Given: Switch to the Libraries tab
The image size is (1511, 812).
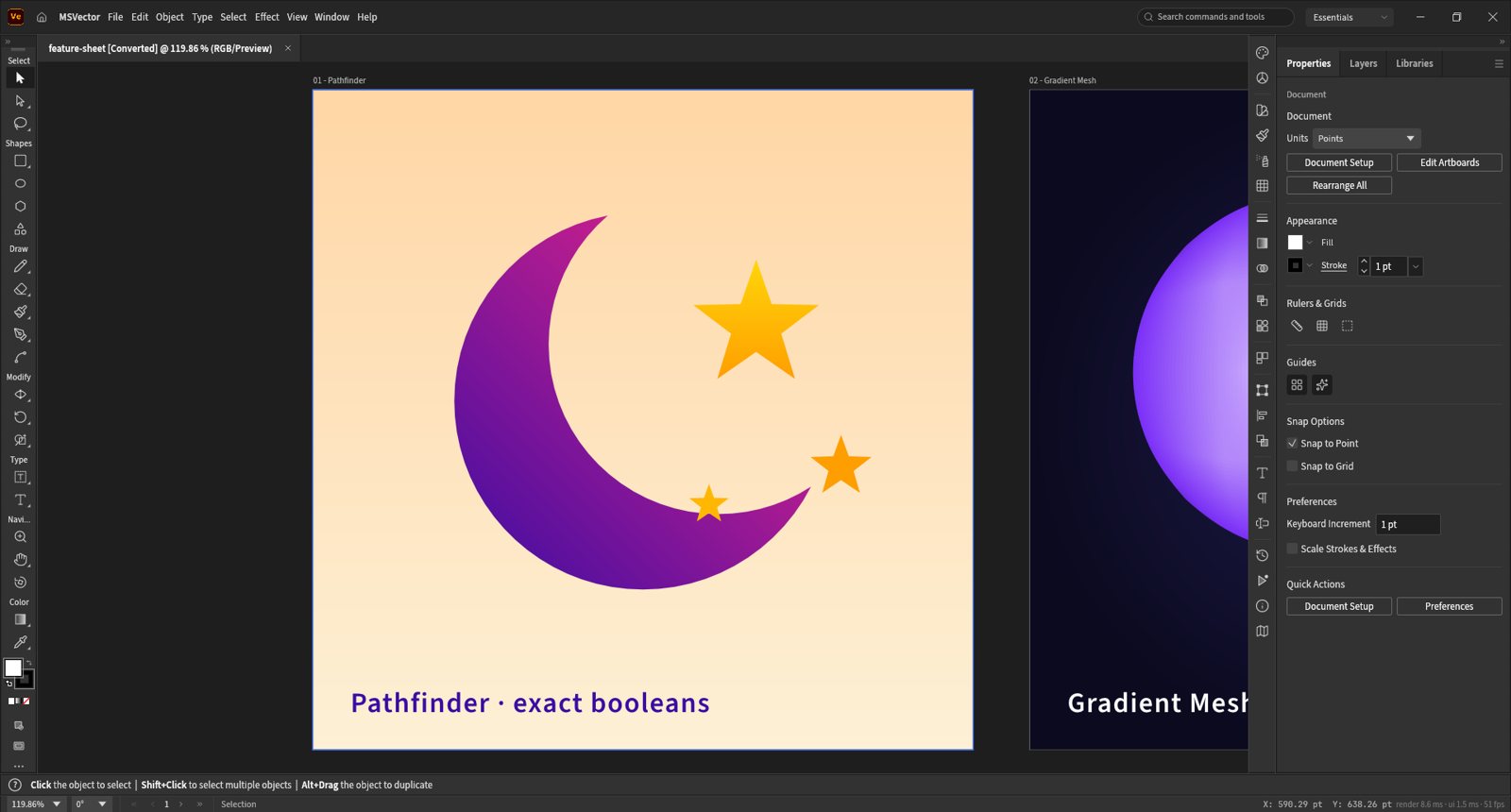Looking at the screenshot, I should click(x=1414, y=63).
